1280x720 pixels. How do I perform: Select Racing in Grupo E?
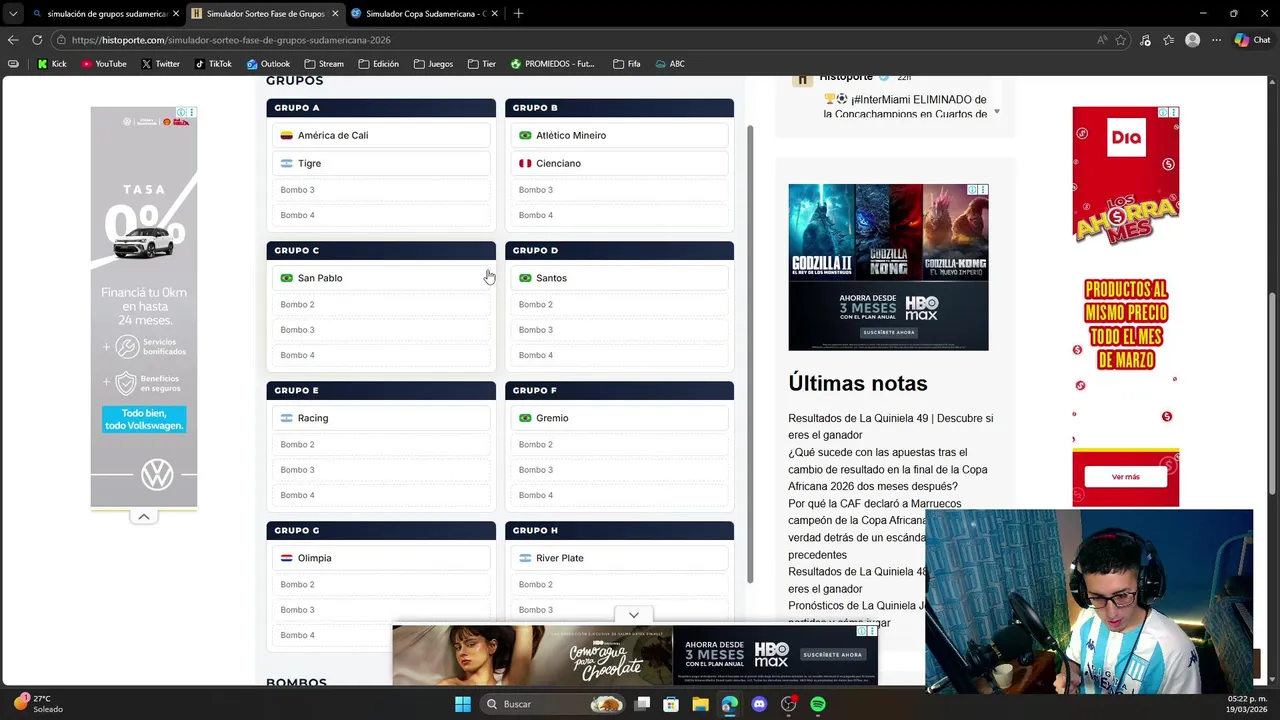click(381, 418)
